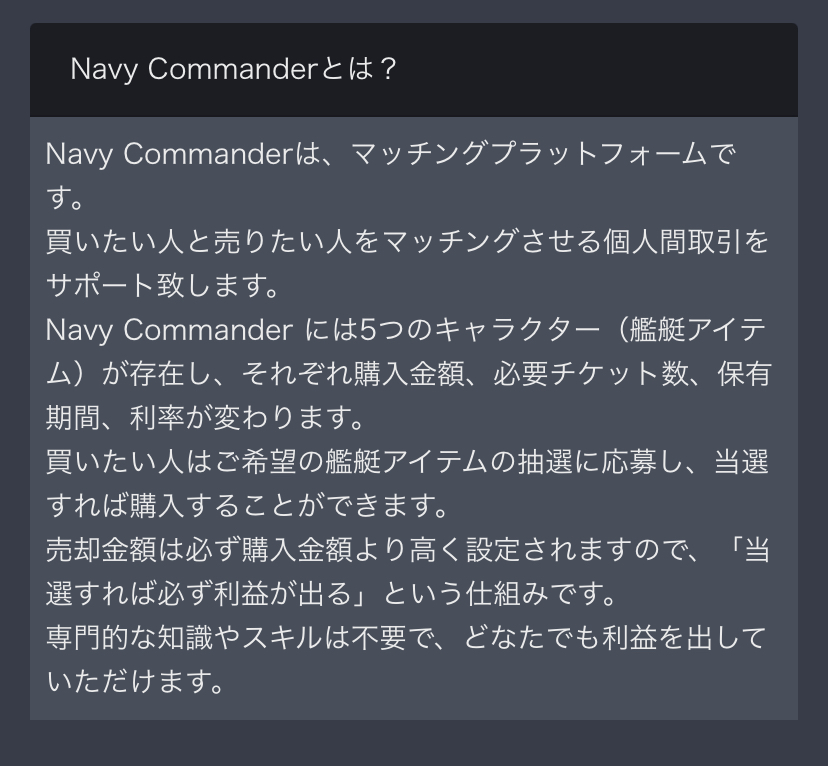Click the "すれば購入することができます。" line
The height and width of the screenshot is (766, 828).
click(247, 506)
